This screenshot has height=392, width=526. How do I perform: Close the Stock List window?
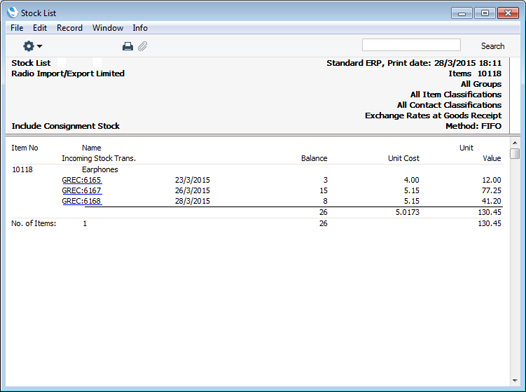pos(508,13)
